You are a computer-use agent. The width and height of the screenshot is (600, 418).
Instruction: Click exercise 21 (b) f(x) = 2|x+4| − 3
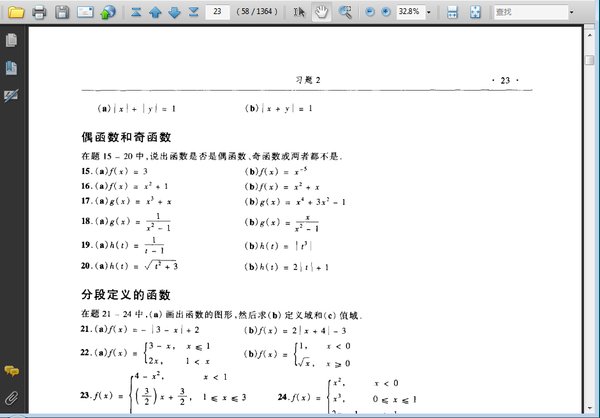point(295,331)
